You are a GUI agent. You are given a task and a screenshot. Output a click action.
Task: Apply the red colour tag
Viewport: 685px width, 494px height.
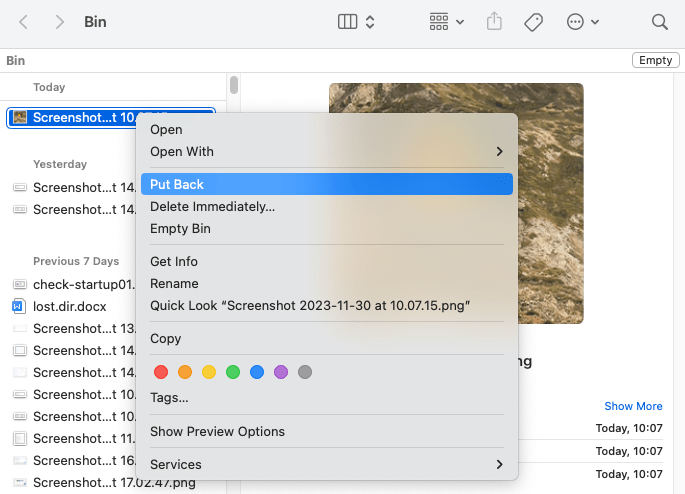point(160,372)
